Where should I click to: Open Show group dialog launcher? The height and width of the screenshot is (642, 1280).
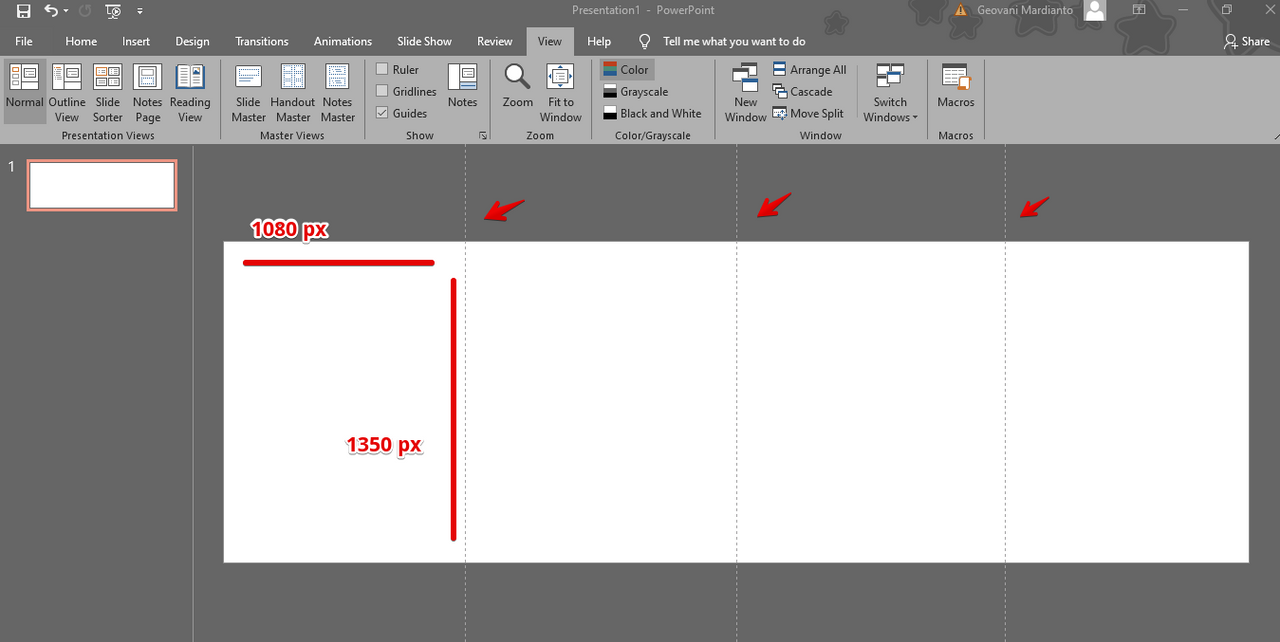tap(483, 135)
